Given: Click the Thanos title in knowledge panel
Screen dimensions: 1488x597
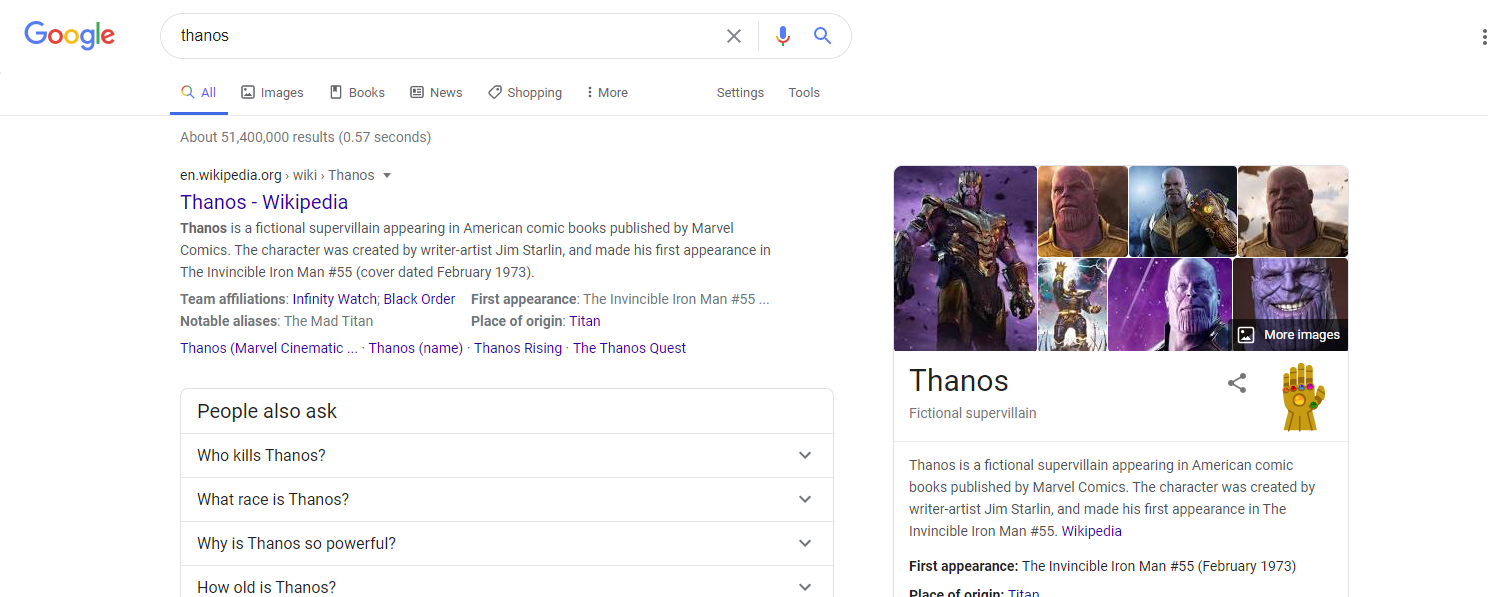Looking at the screenshot, I should click(959, 381).
